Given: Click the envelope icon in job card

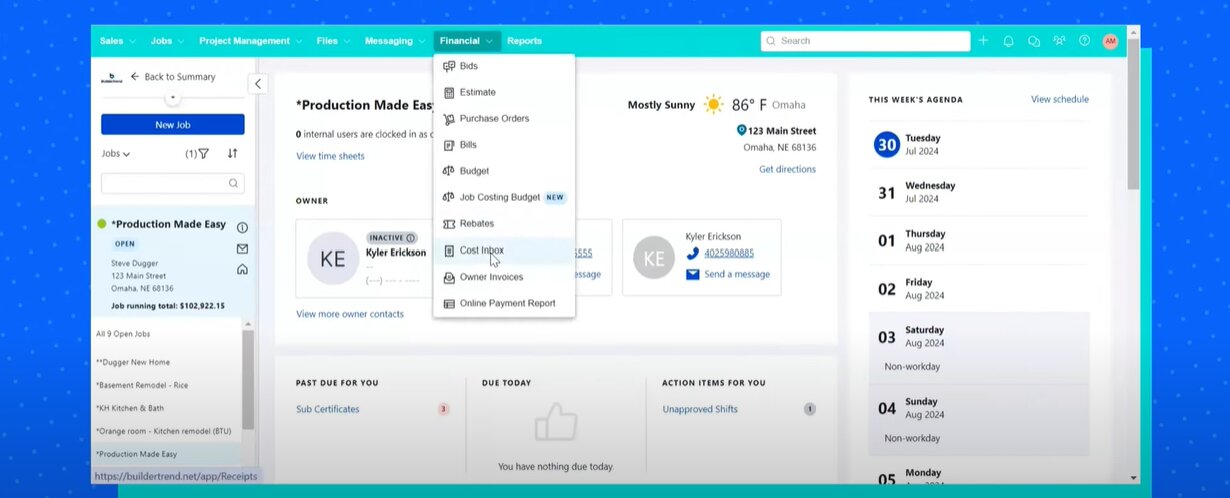Looking at the screenshot, I should click(x=242, y=249).
